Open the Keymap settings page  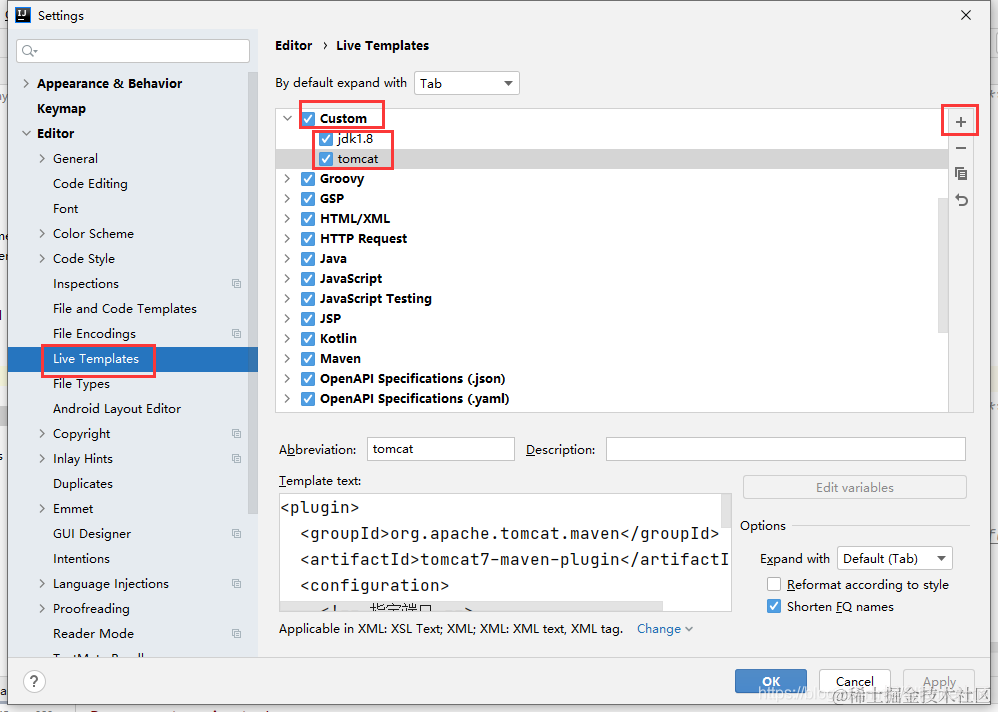(x=61, y=109)
